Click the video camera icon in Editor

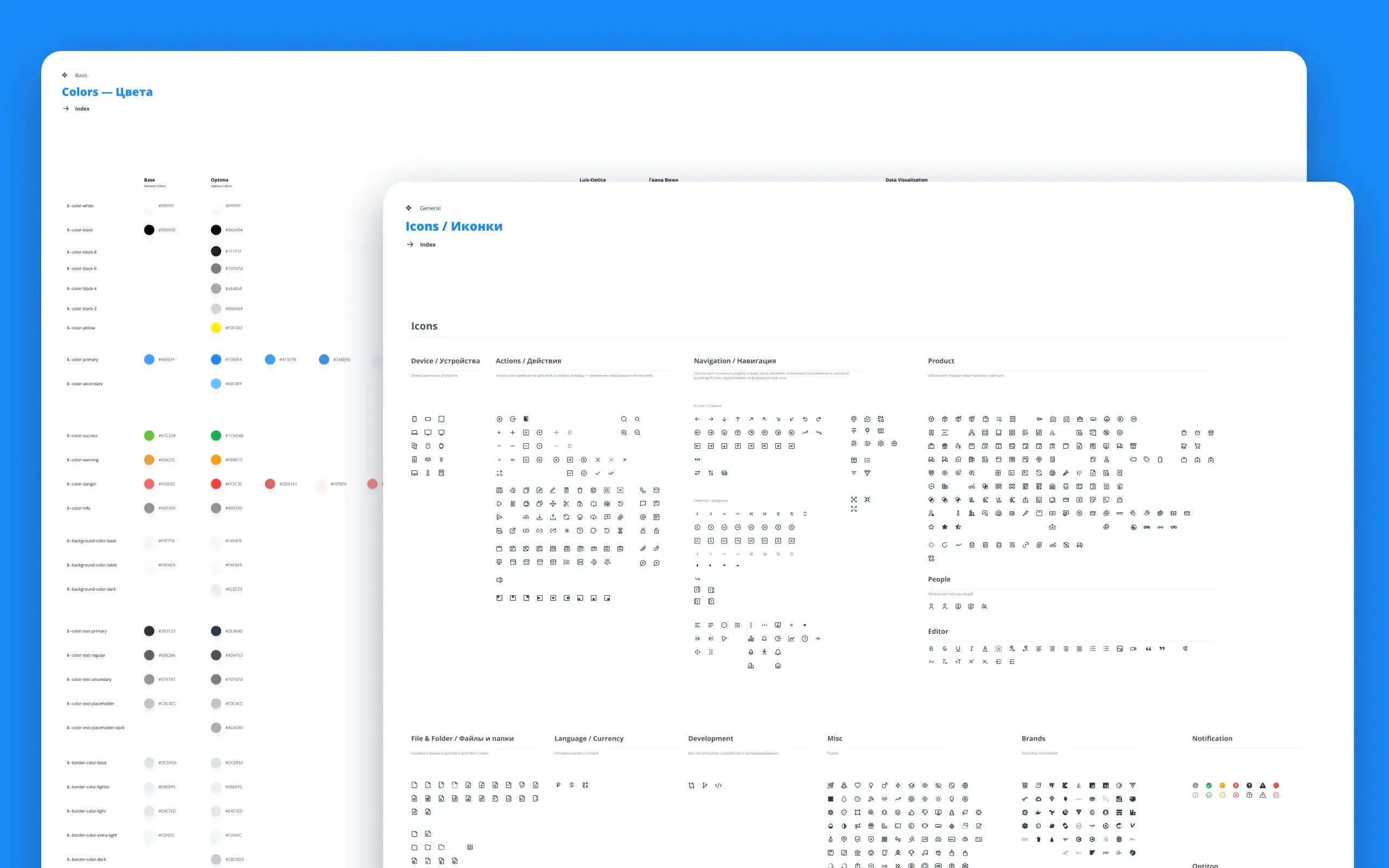coord(1133,649)
